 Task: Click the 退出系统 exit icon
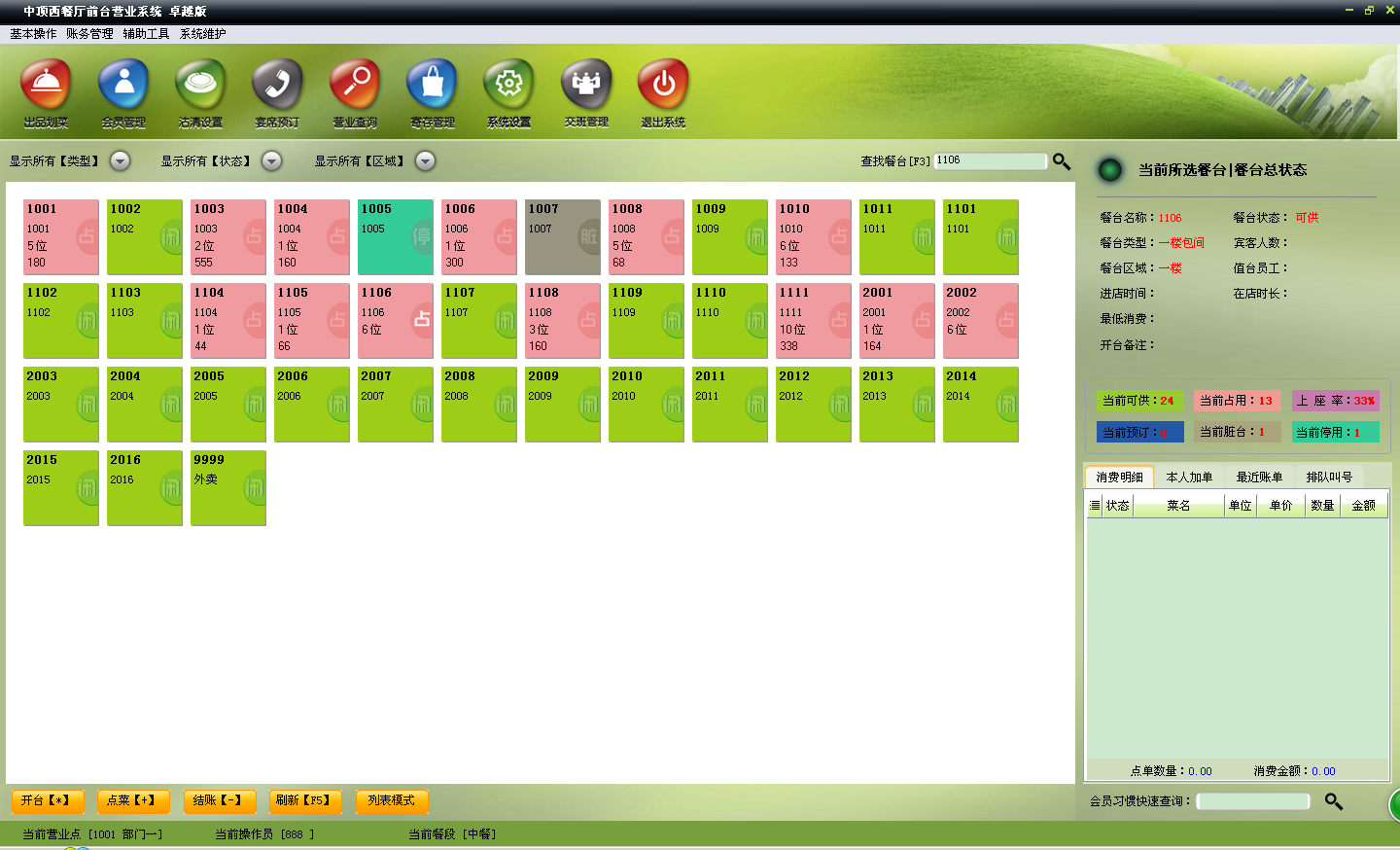tap(663, 93)
